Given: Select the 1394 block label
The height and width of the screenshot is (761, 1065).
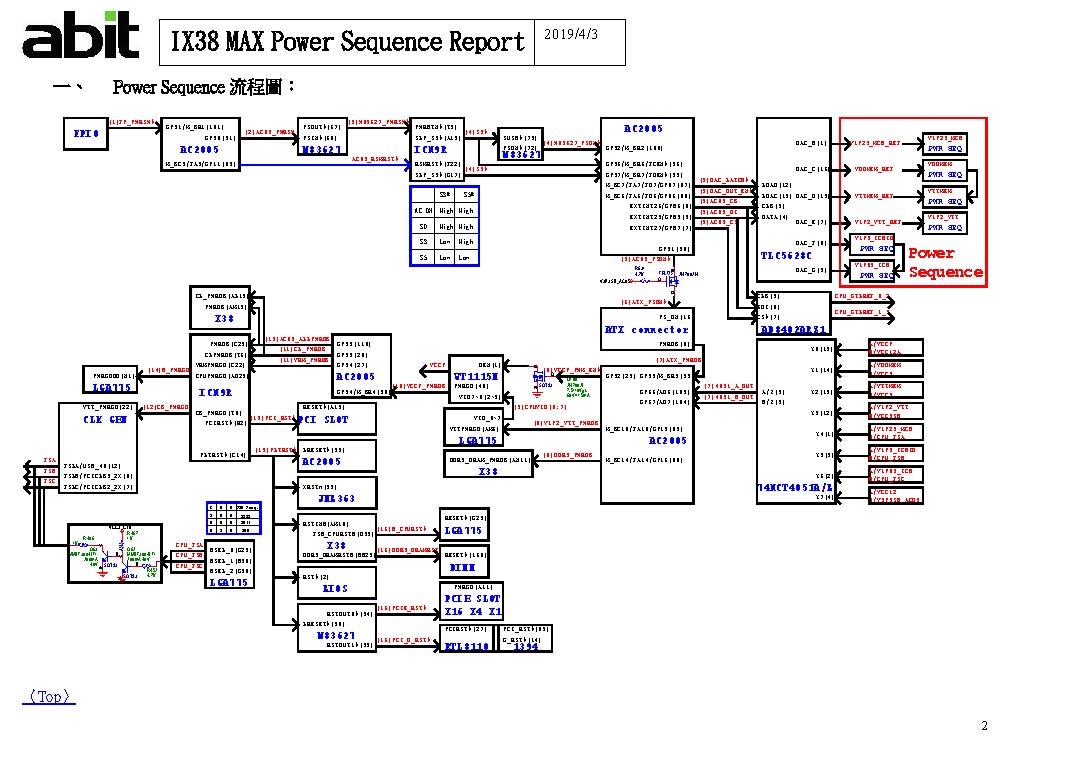Looking at the screenshot, I should (x=526, y=646).
